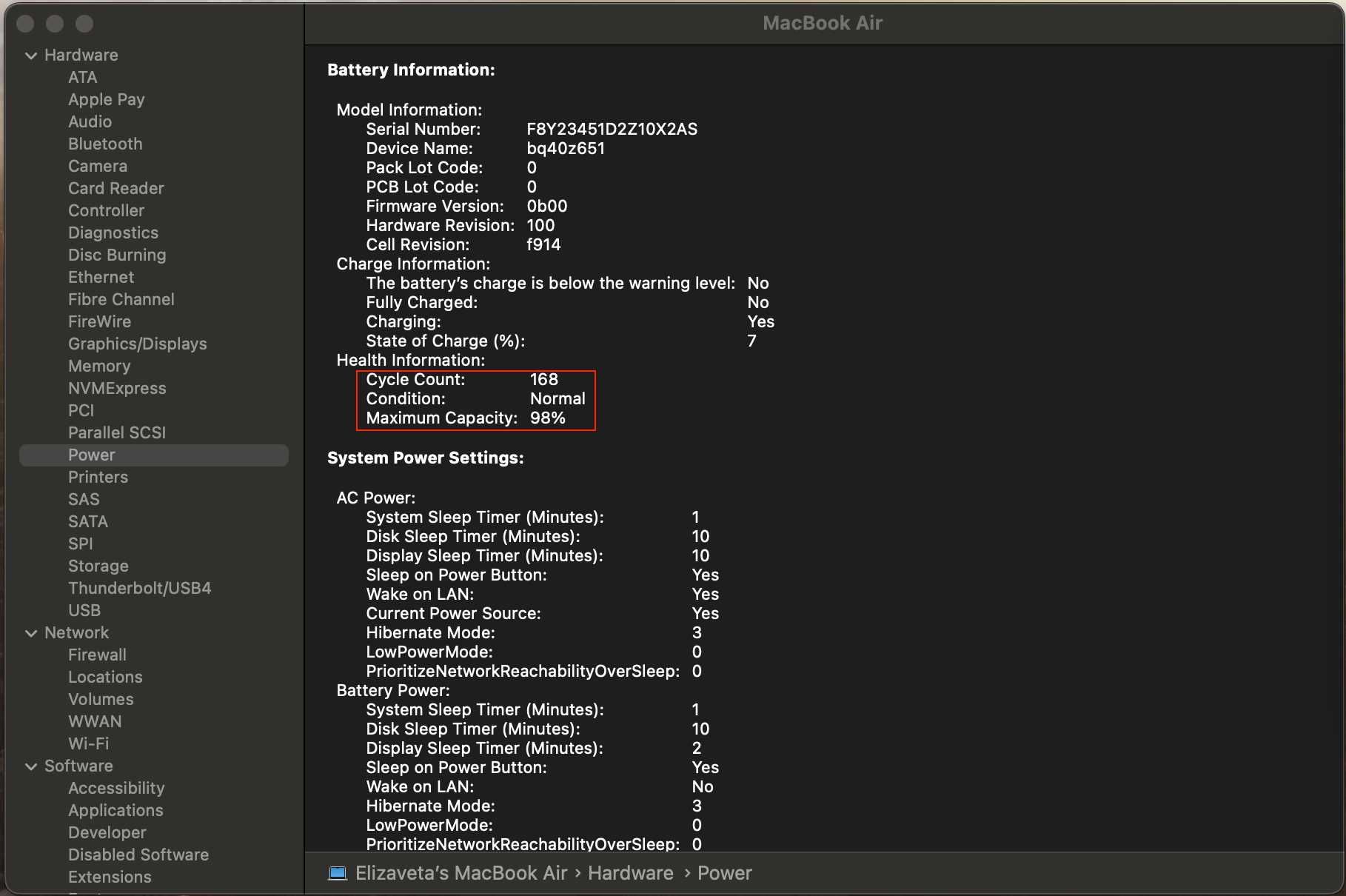The height and width of the screenshot is (896, 1346).
Task: Open the Parallel SCSI entry
Action: pyautogui.click(x=117, y=432)
